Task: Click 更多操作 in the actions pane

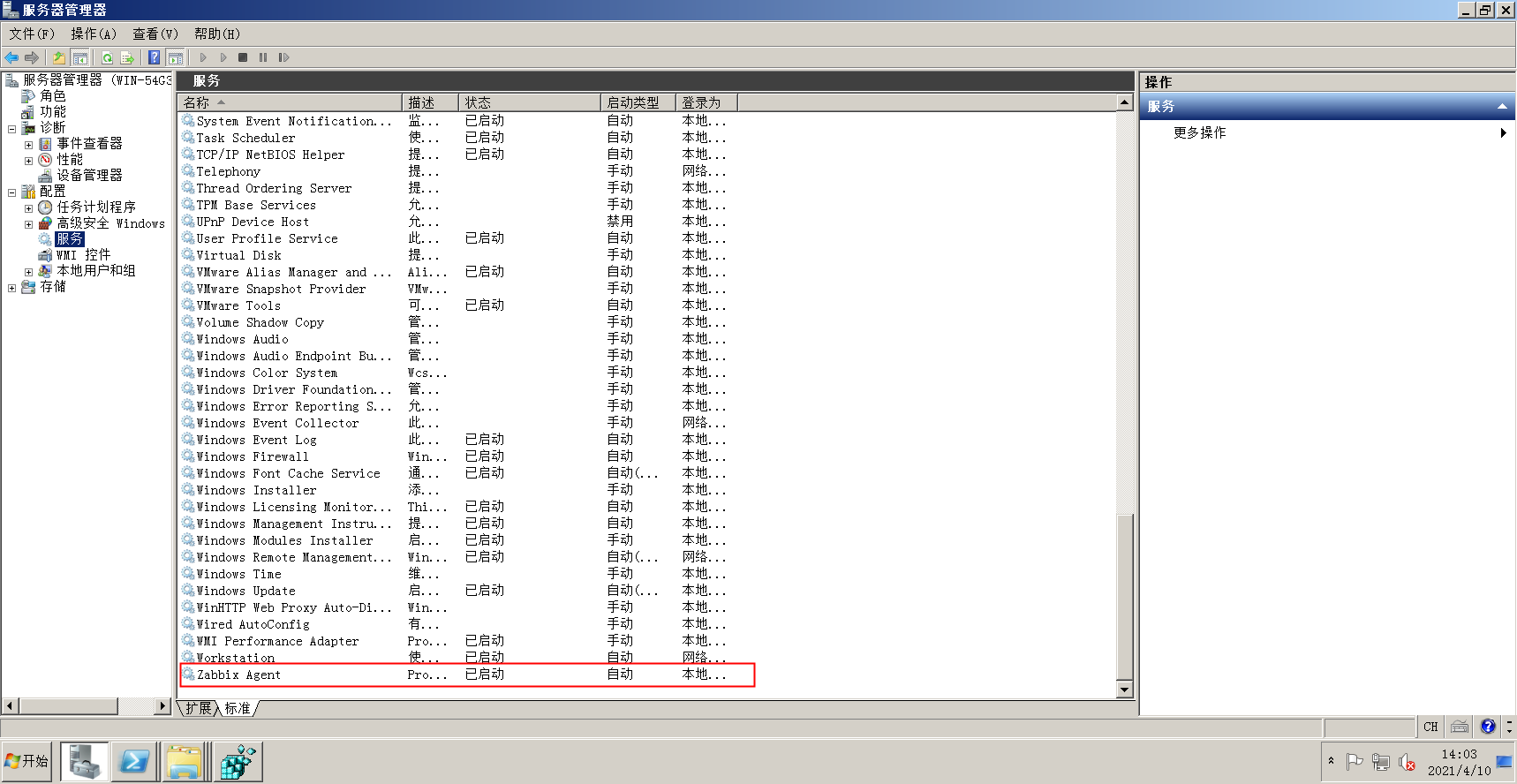Action: pyautogui.click(x=1199, y=132)
